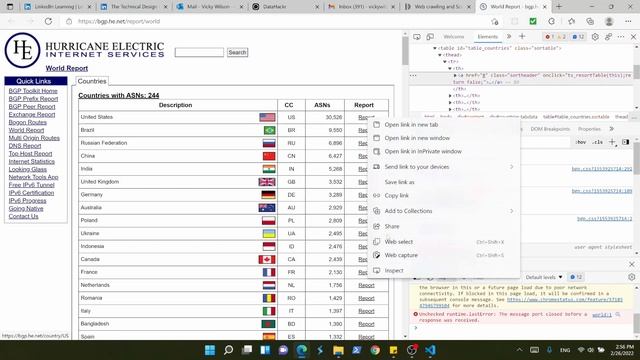Open the chromestatus.com feature link in console
Screen dimensions: 640x360
(564, 300)
